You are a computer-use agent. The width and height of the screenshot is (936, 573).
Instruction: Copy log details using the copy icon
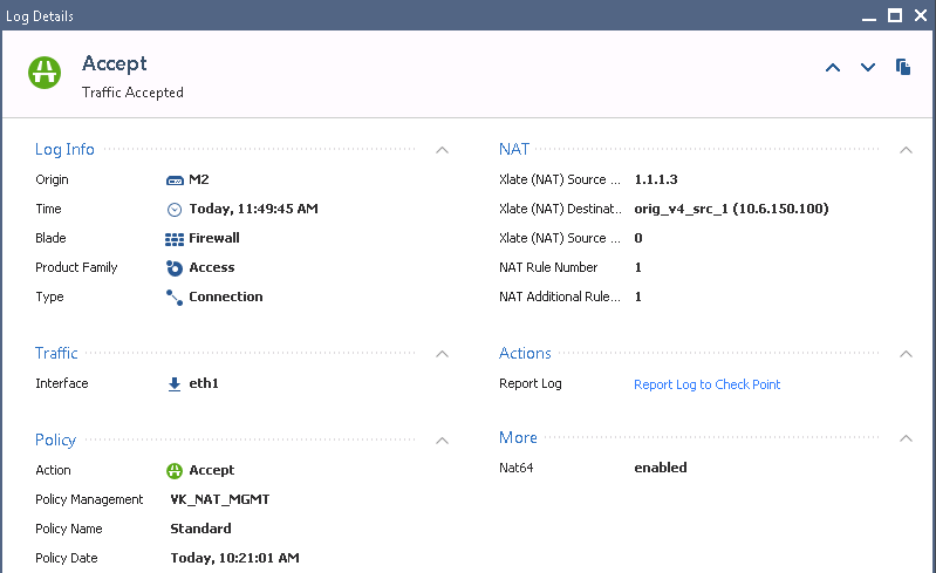(903, 67)
